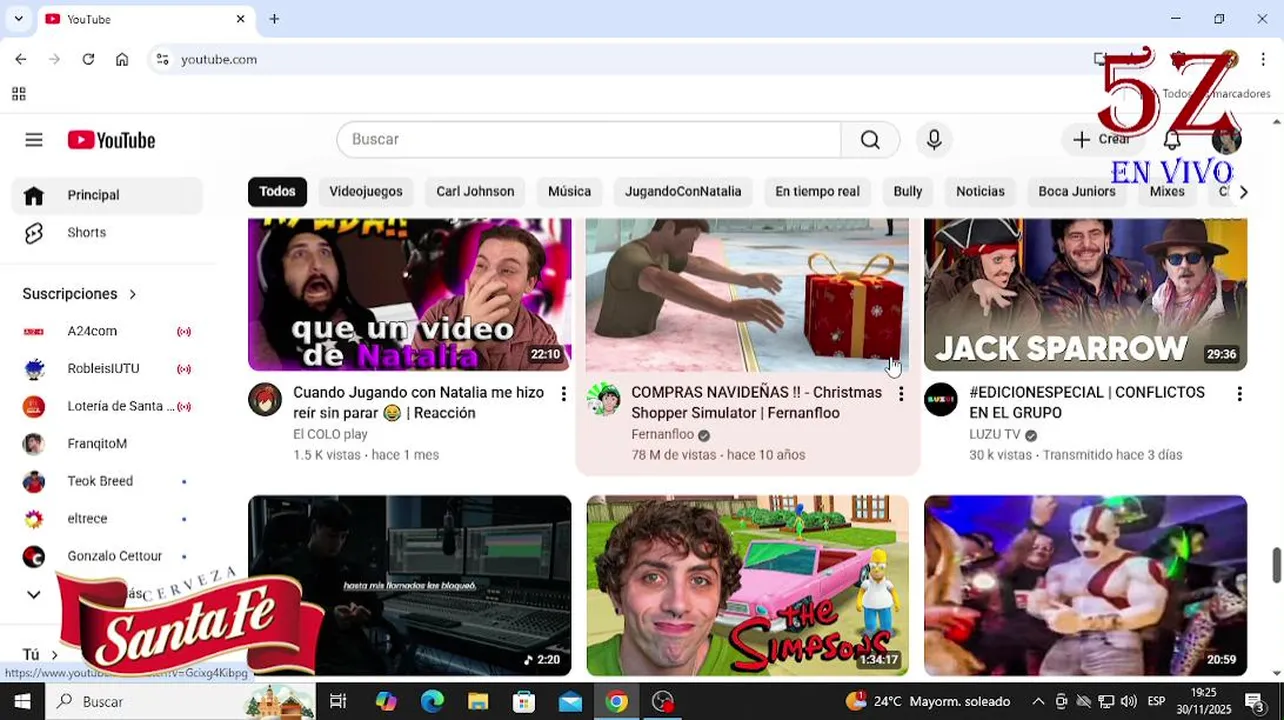The height and width of the screenshot is (720, 1284).
Task: Go back in browser history
Action: click(x=21, y=59)
